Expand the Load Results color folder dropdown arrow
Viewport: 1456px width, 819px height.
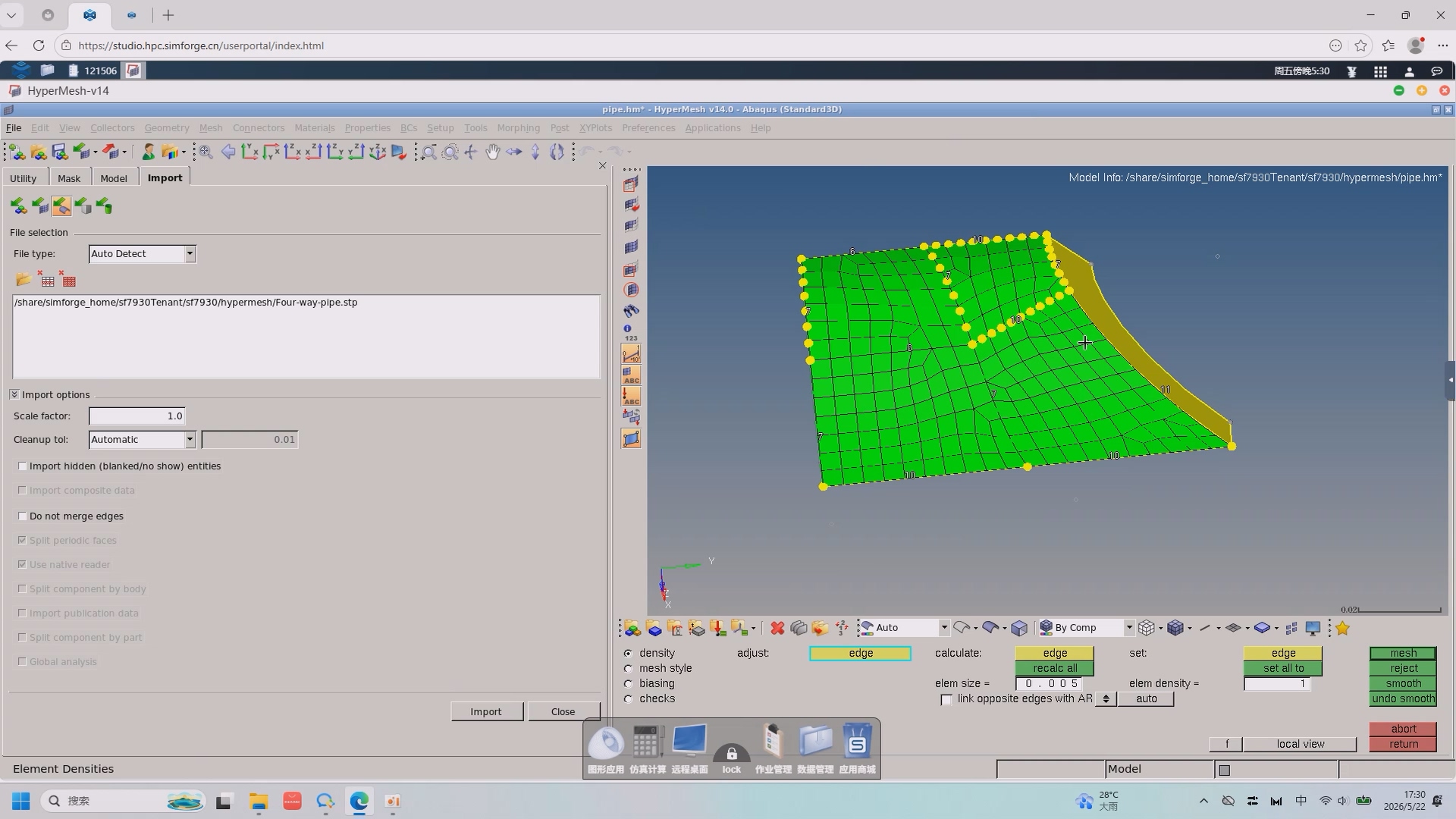tap(184, 152)
